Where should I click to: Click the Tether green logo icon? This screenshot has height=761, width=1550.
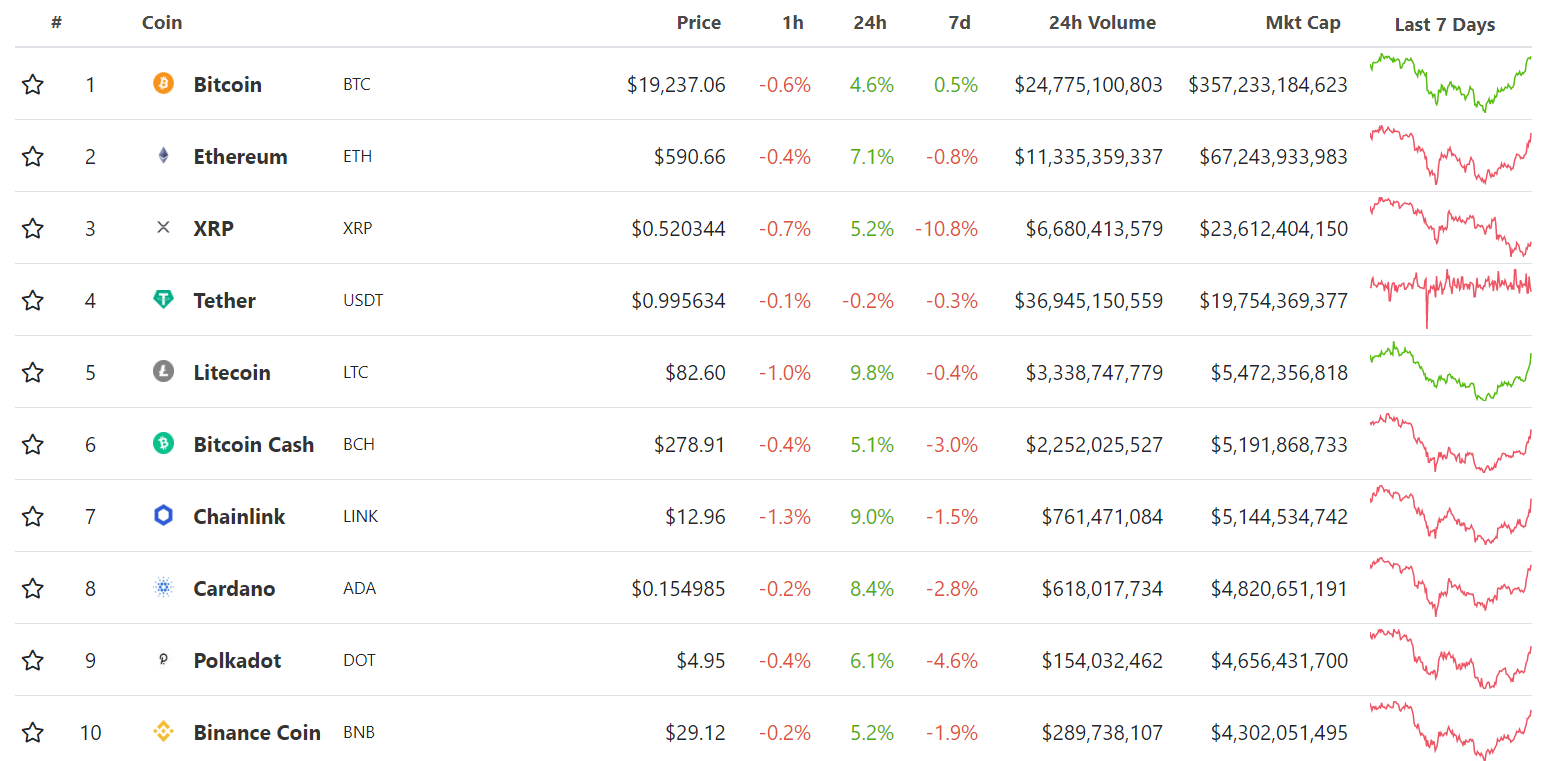tap(163, 300)
